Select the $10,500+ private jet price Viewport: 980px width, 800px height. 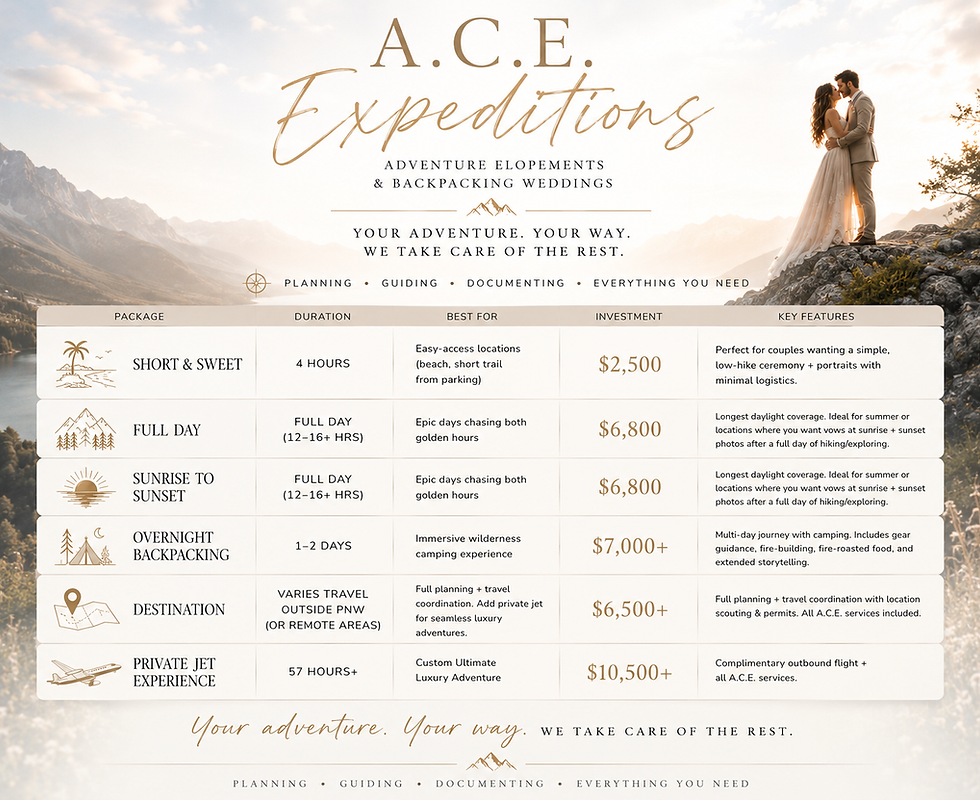629,672
